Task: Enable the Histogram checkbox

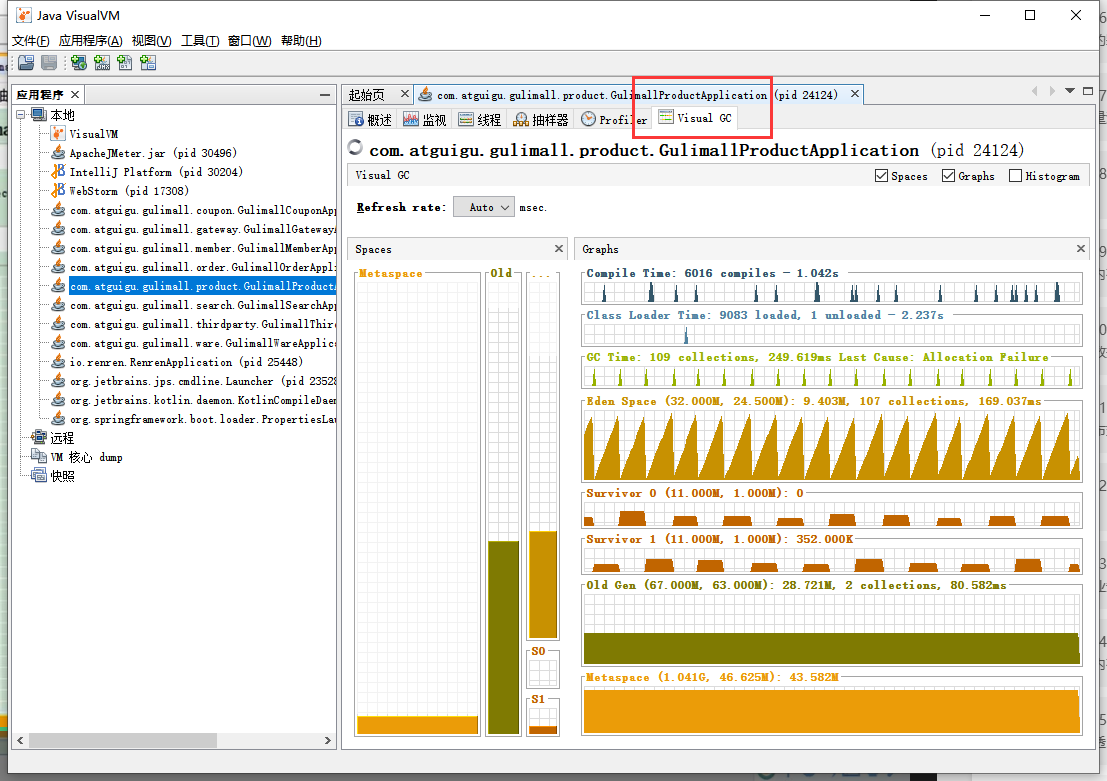Action: pyautogui.click(x=1015, y=176)
